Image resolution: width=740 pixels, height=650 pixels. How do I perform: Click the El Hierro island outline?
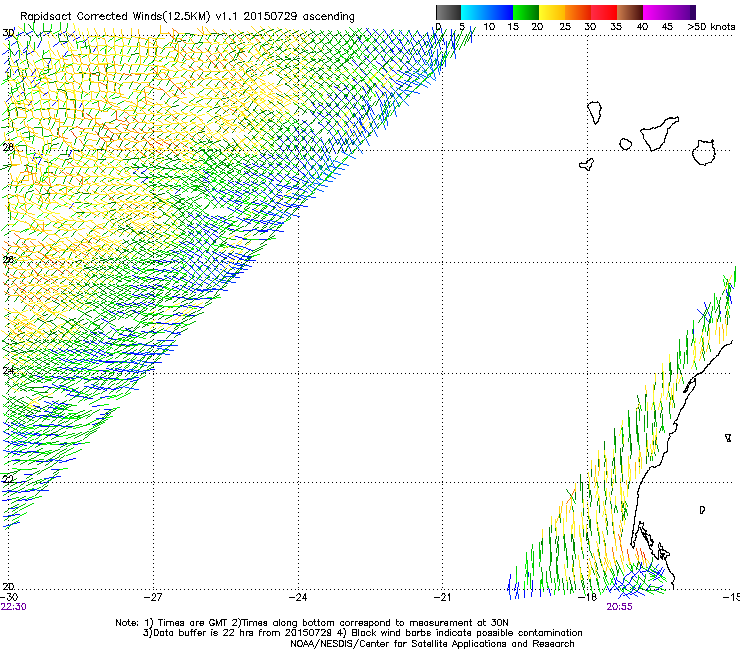(x=587, y=164)
